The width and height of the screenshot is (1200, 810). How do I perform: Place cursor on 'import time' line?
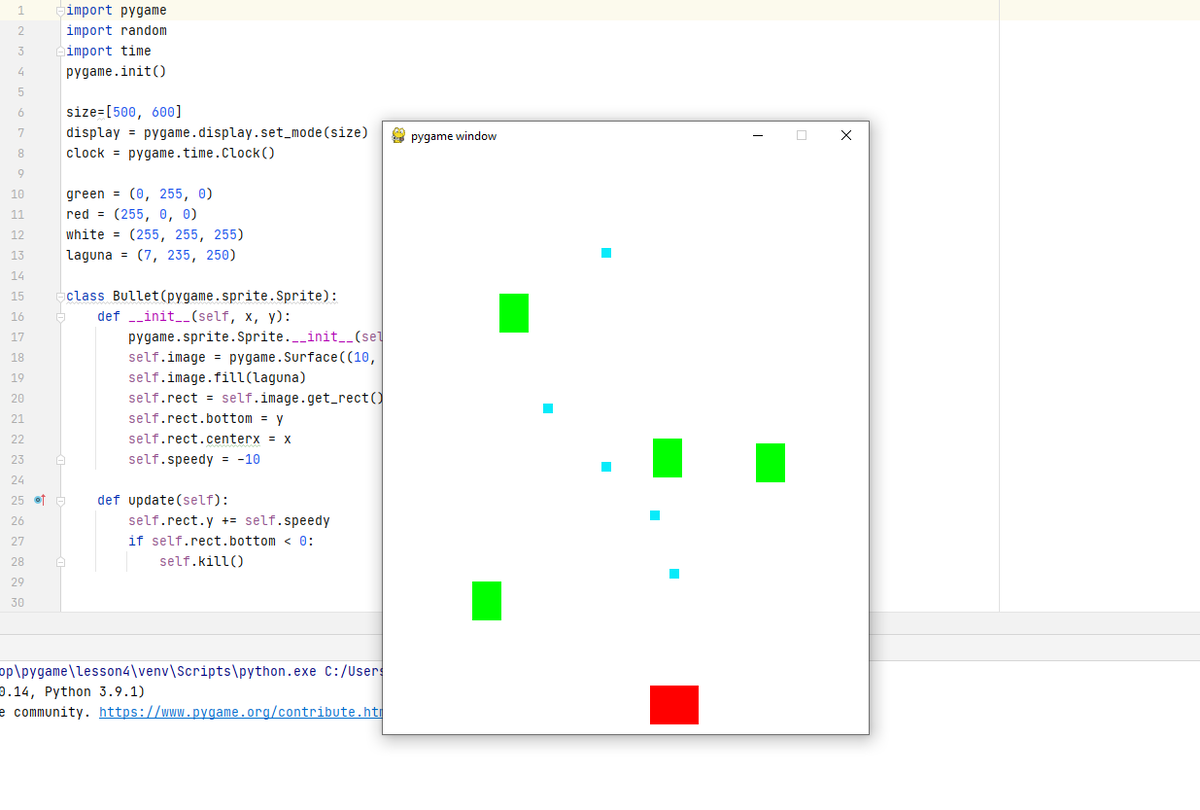[109, 51]
